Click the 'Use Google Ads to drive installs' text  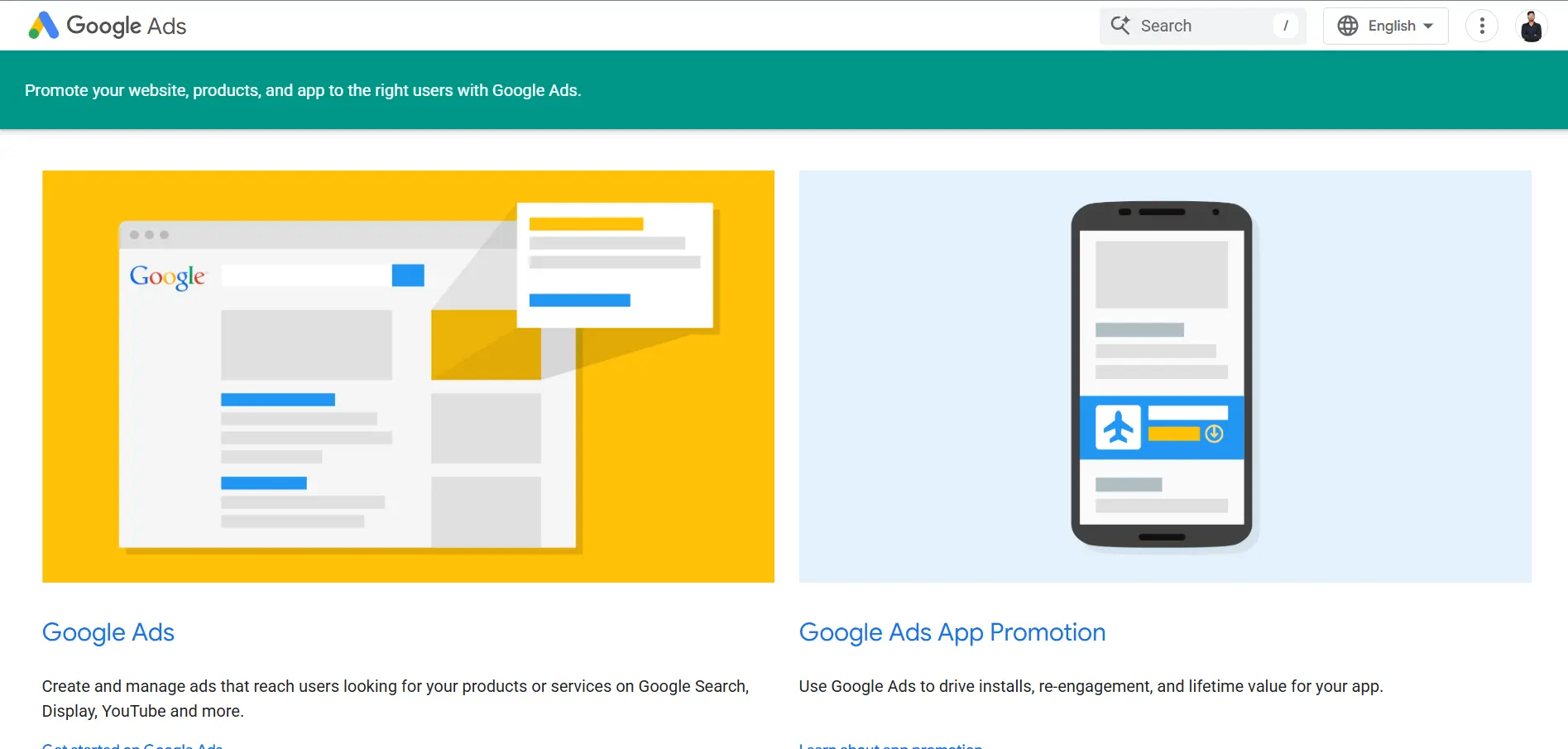pos(1091,686)
